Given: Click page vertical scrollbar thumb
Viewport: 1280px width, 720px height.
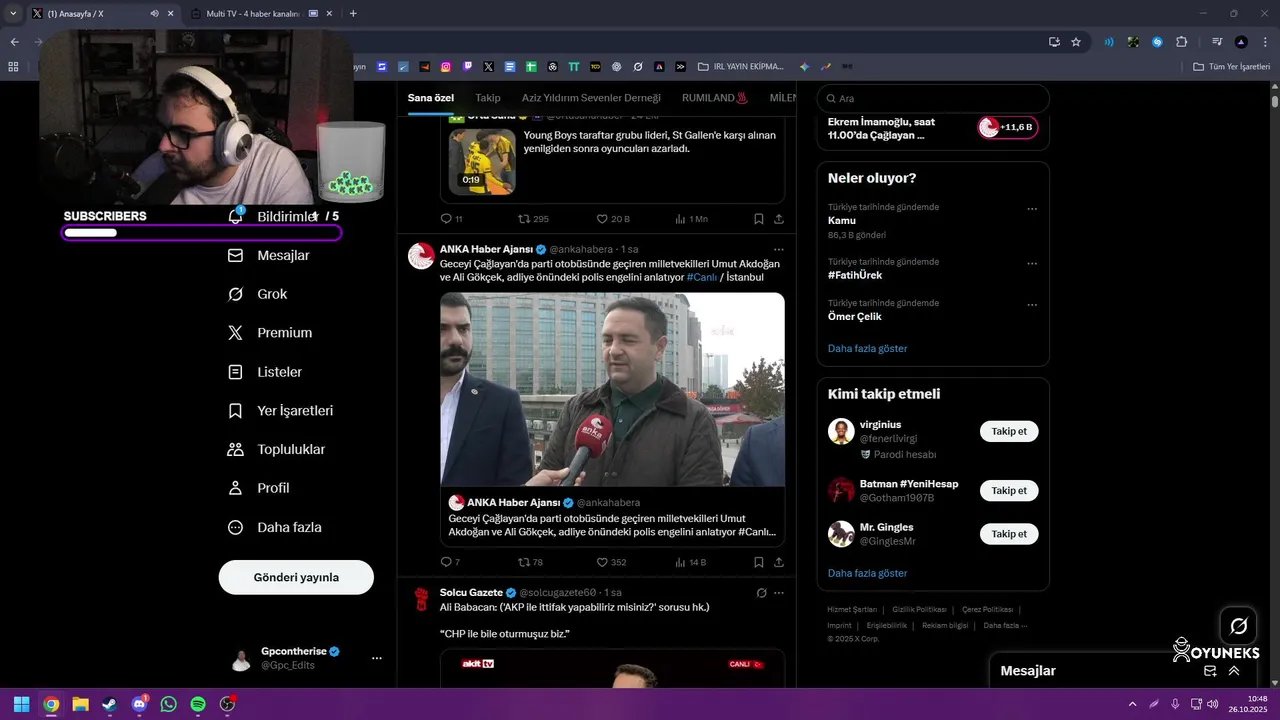Looking at the screenshot, I should coord(1275,101).
